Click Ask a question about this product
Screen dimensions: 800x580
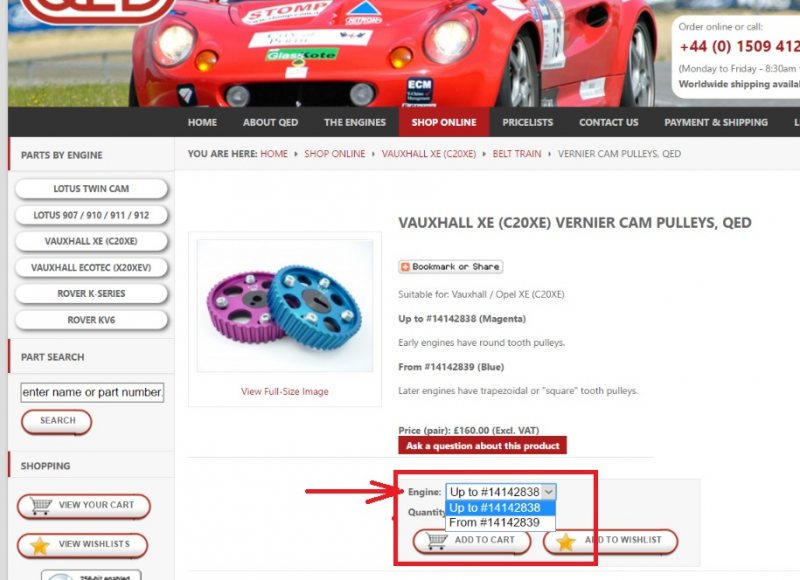pos(482,445)
